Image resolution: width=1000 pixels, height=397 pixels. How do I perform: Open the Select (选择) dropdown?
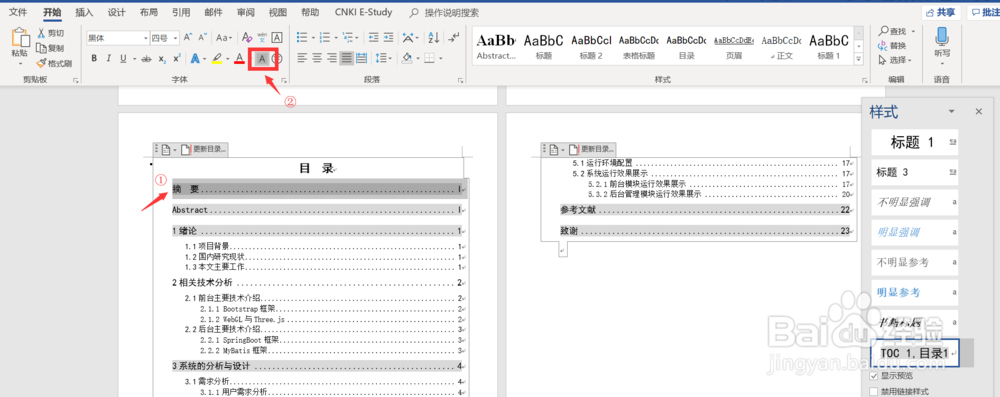click(895, 60)
